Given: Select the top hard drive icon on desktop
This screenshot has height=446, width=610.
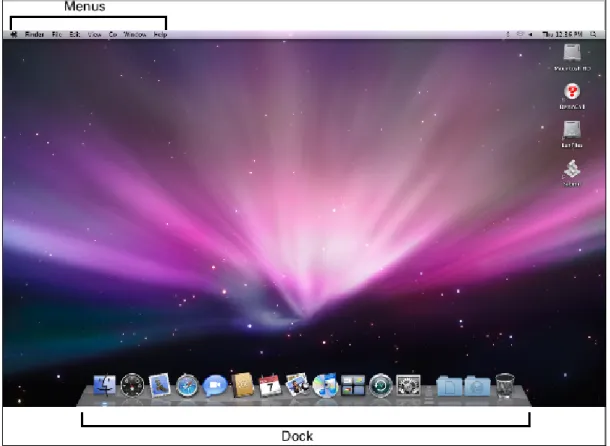Looking at the screenshot, I should 572,53.
